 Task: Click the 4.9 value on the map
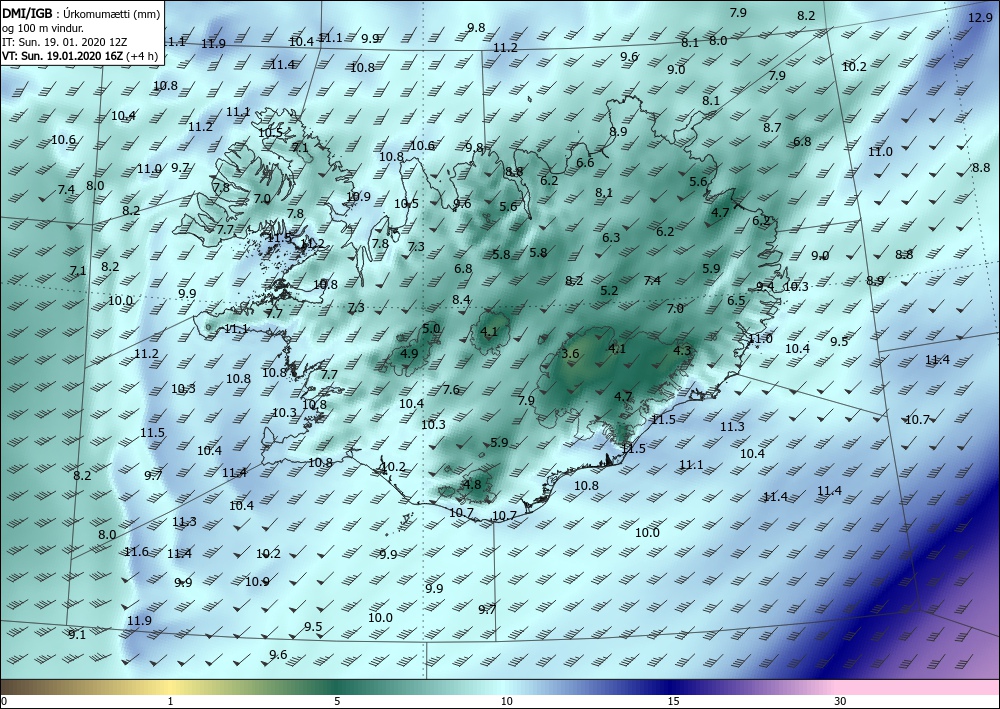point(409,354)
